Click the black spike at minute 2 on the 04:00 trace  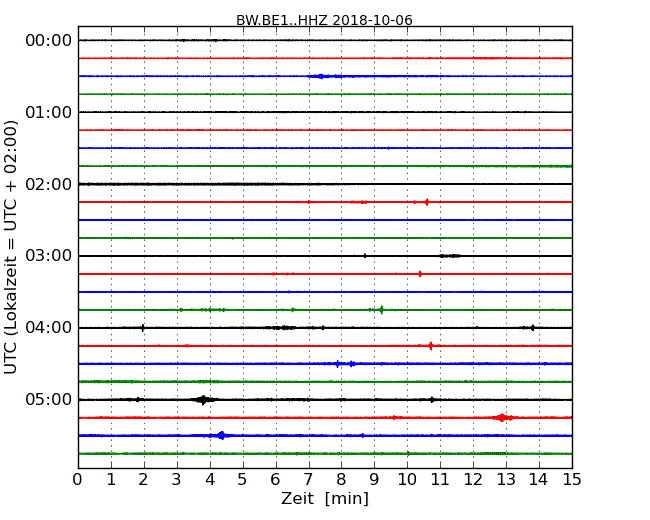pos(143,328)
